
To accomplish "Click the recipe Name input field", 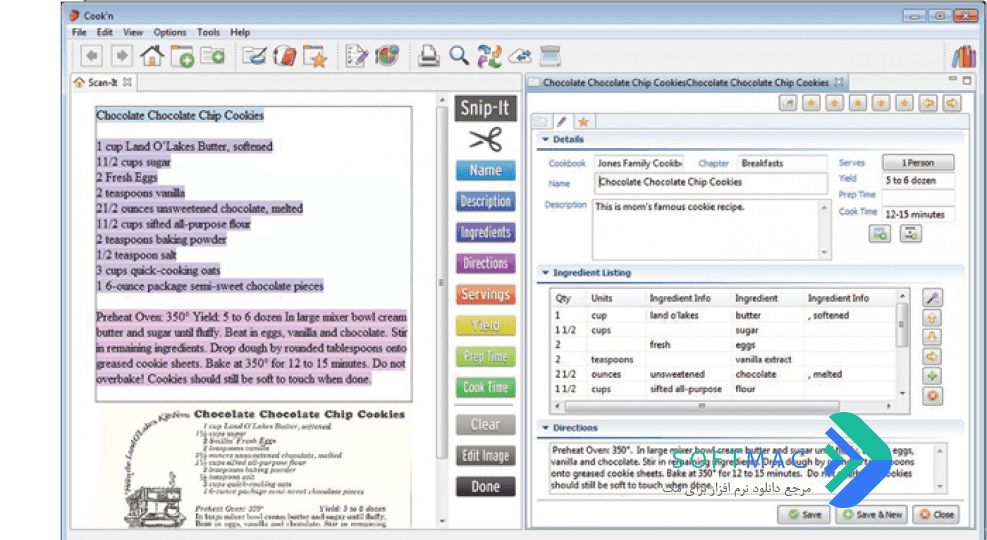I will (x=711, y=183).
